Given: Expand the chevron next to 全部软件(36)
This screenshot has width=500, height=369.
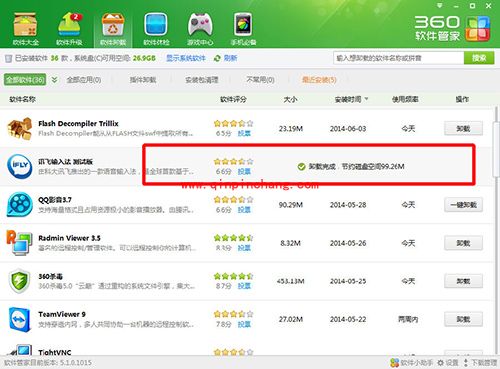Looking at the screenshot, I should pyautogui.click(x=54, y=80).
